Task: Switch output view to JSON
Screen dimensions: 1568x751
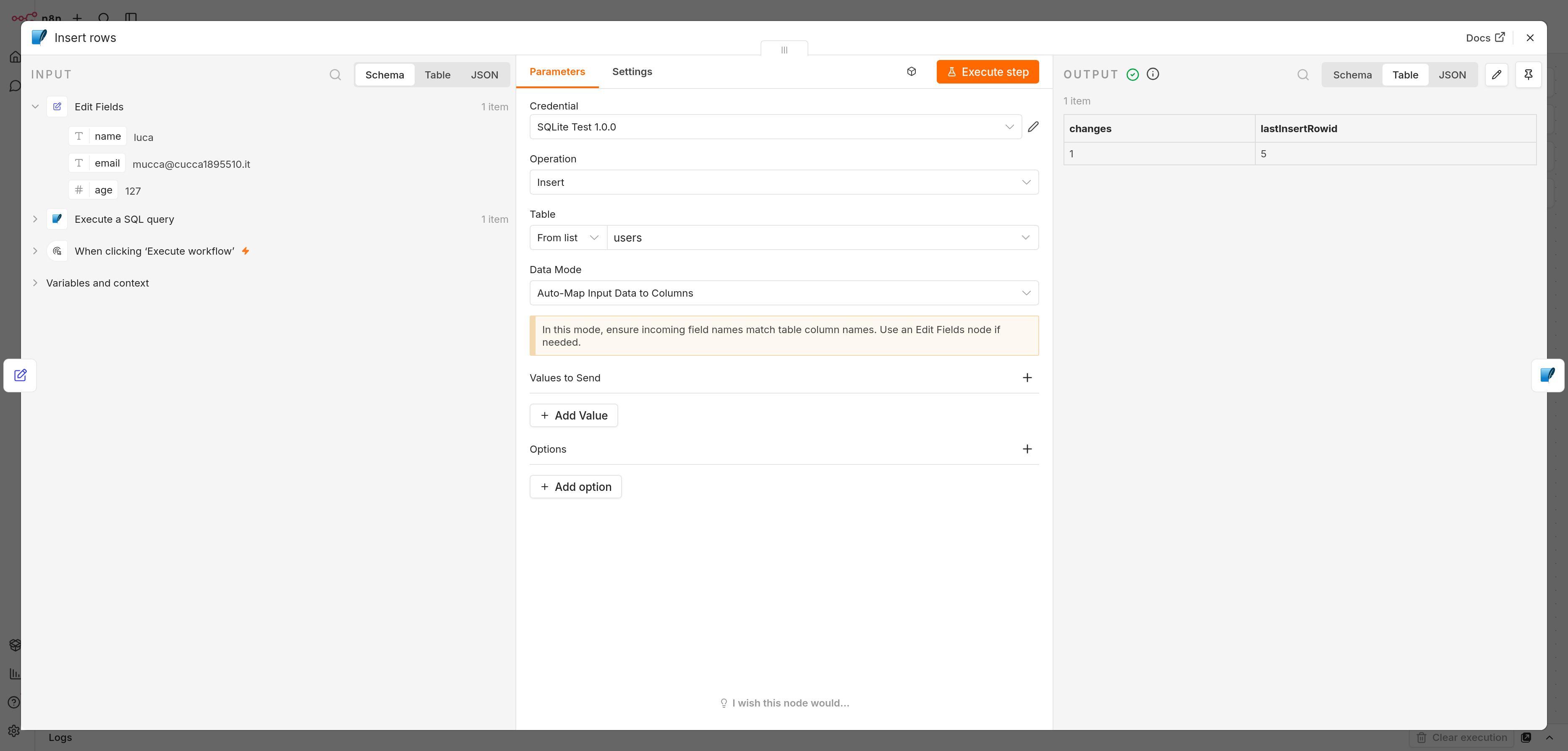Action: pos(1452,75)
